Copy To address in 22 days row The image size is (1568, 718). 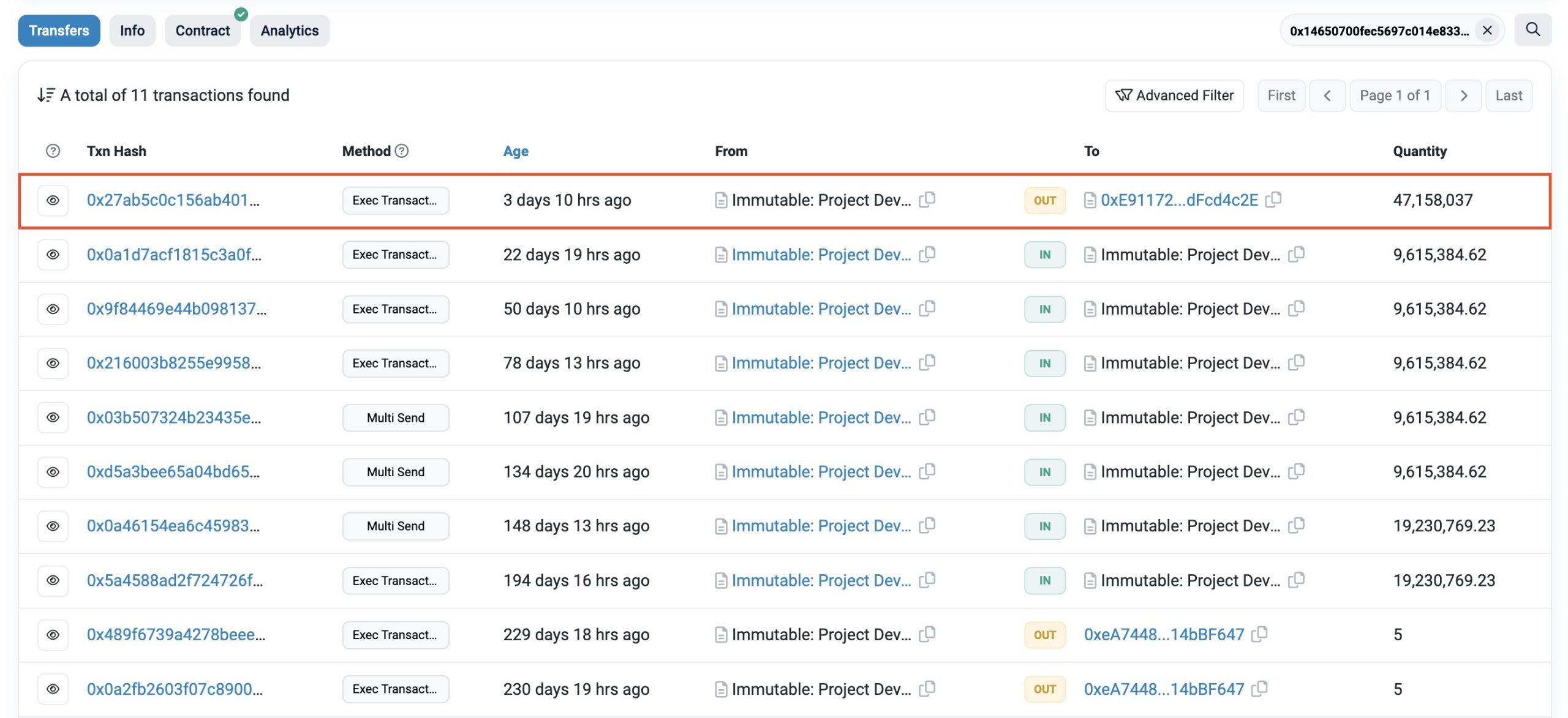click(1296, 254)
